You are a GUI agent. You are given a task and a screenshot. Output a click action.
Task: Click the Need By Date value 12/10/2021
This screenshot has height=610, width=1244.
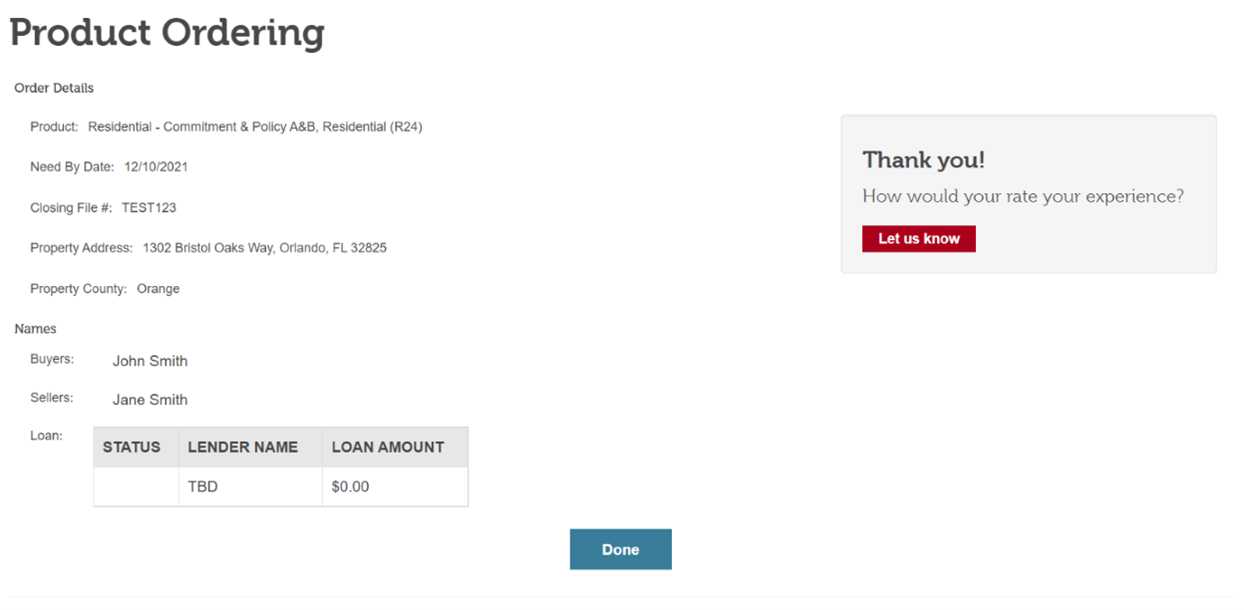156,167
